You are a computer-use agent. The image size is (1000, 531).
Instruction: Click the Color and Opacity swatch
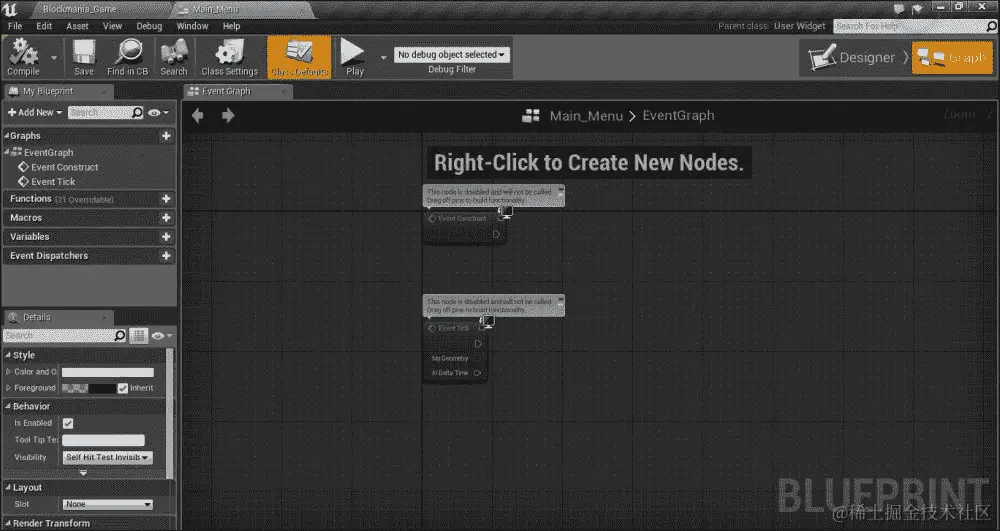click(x=108, y=372)
